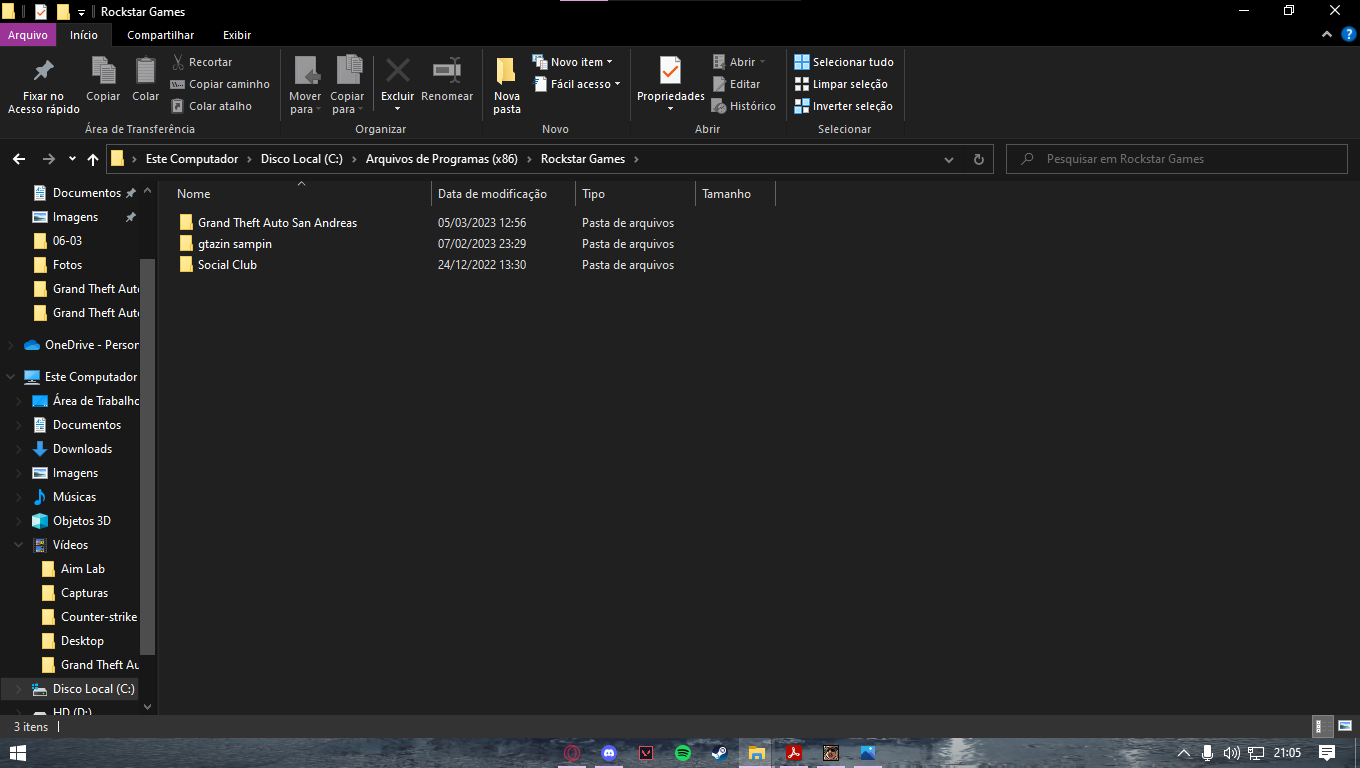Image resolution: width=1360 pixels, height=768 pixels.
Task: Open the volume control in system tray
Action: (x=1231, y=753)
